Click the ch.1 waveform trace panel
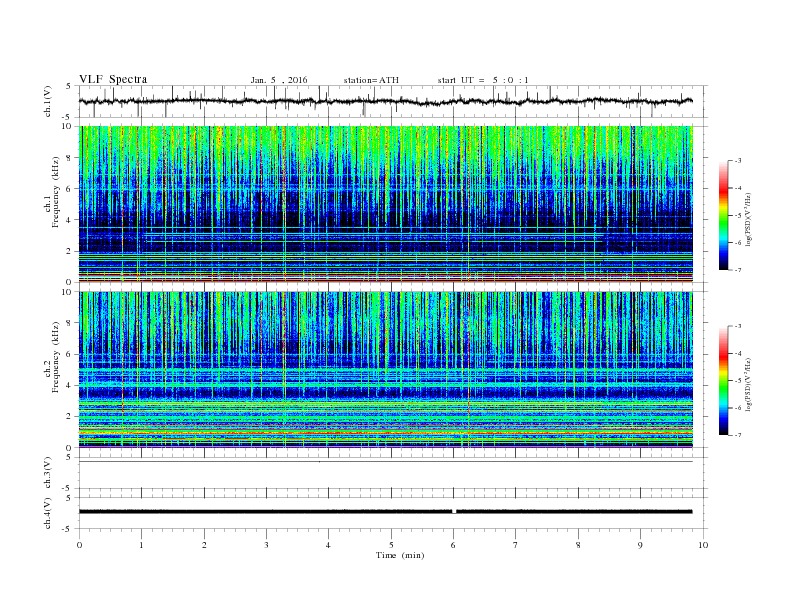 click(392, 101)
